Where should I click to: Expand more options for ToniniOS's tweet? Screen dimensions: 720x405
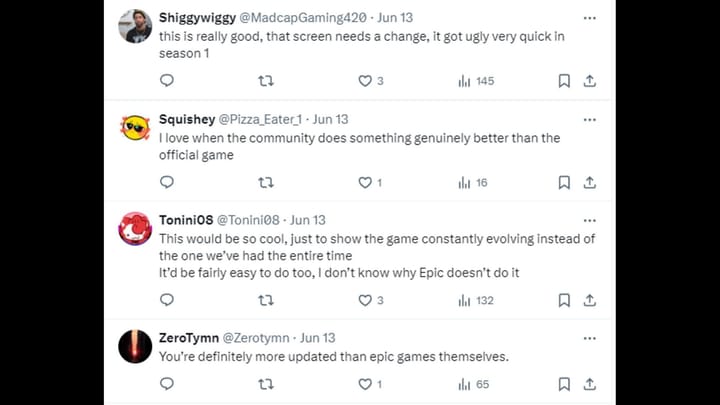(590, 220)
